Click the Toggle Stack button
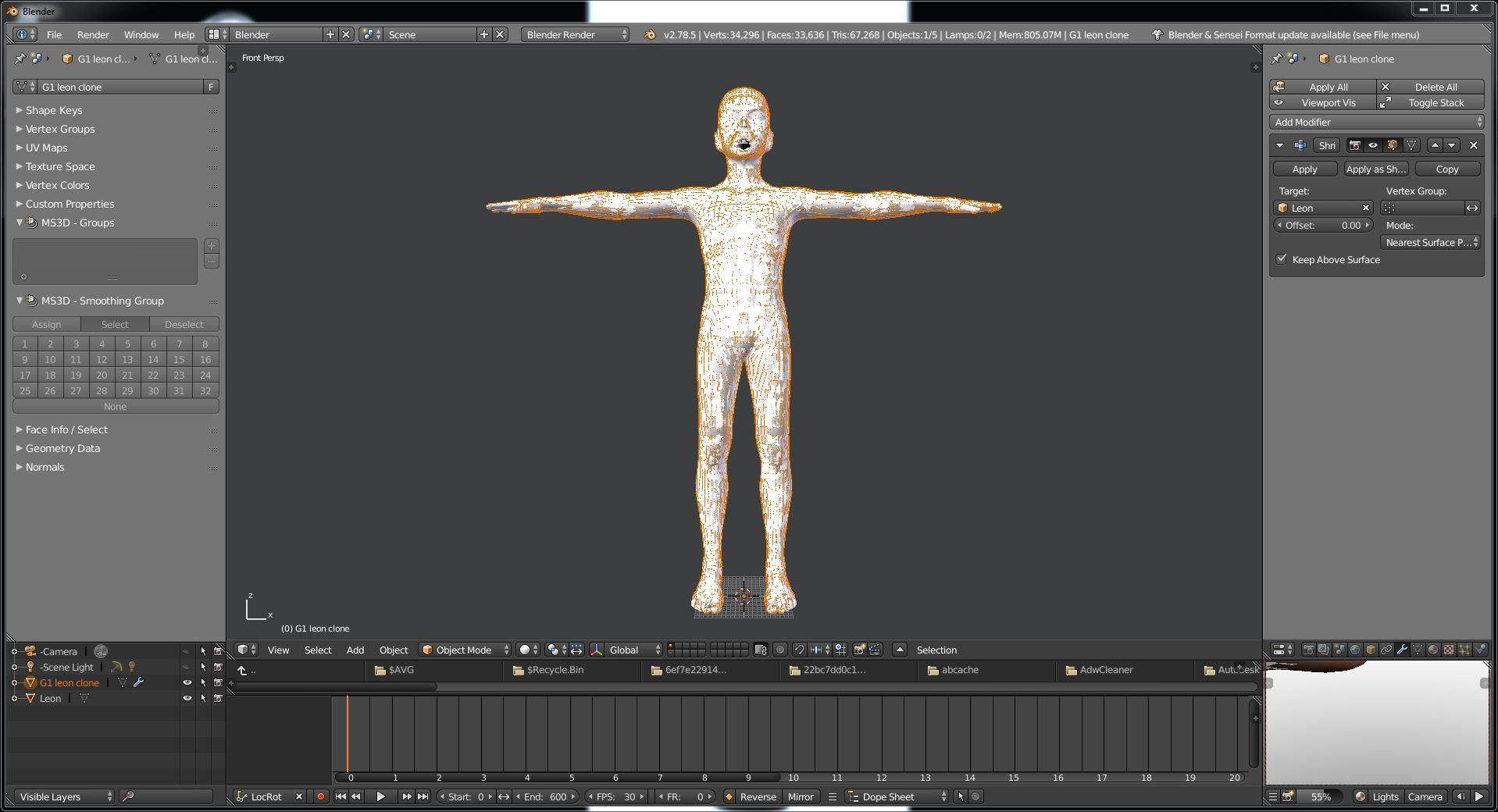The width and height of the screenshot is (1498, 812). pyautogui.click(x=1431, y=102)
